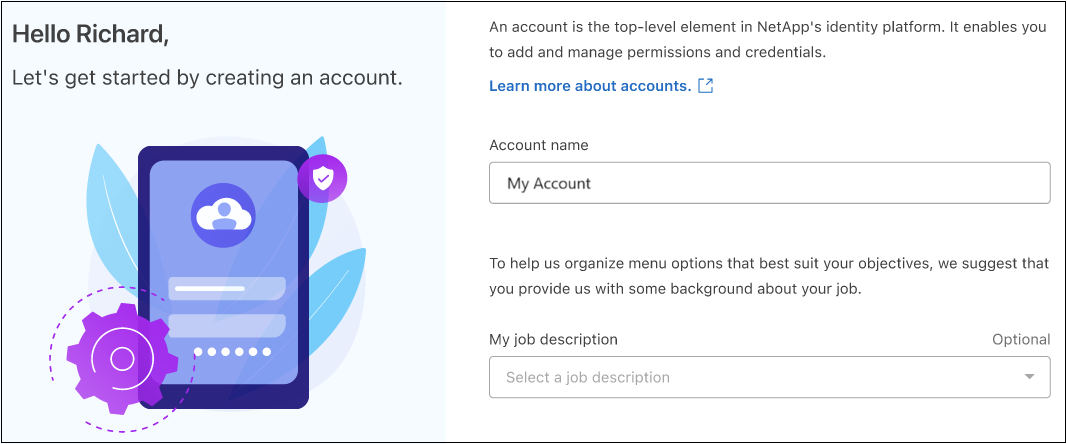Open the Select a job description combo box
The image size is (1067, 444).
[740, 377]
